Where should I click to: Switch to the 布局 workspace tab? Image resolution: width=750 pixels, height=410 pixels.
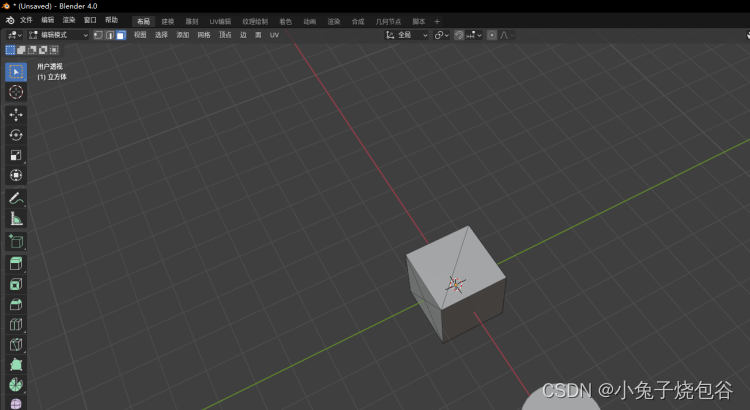pyautogui.click(x=143, y=22)
